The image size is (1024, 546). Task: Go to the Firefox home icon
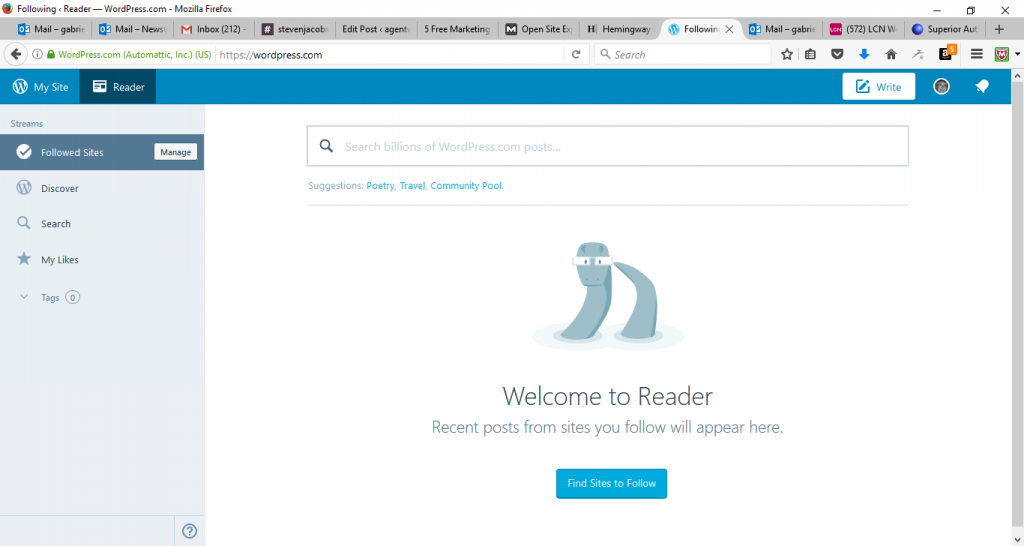891,54
